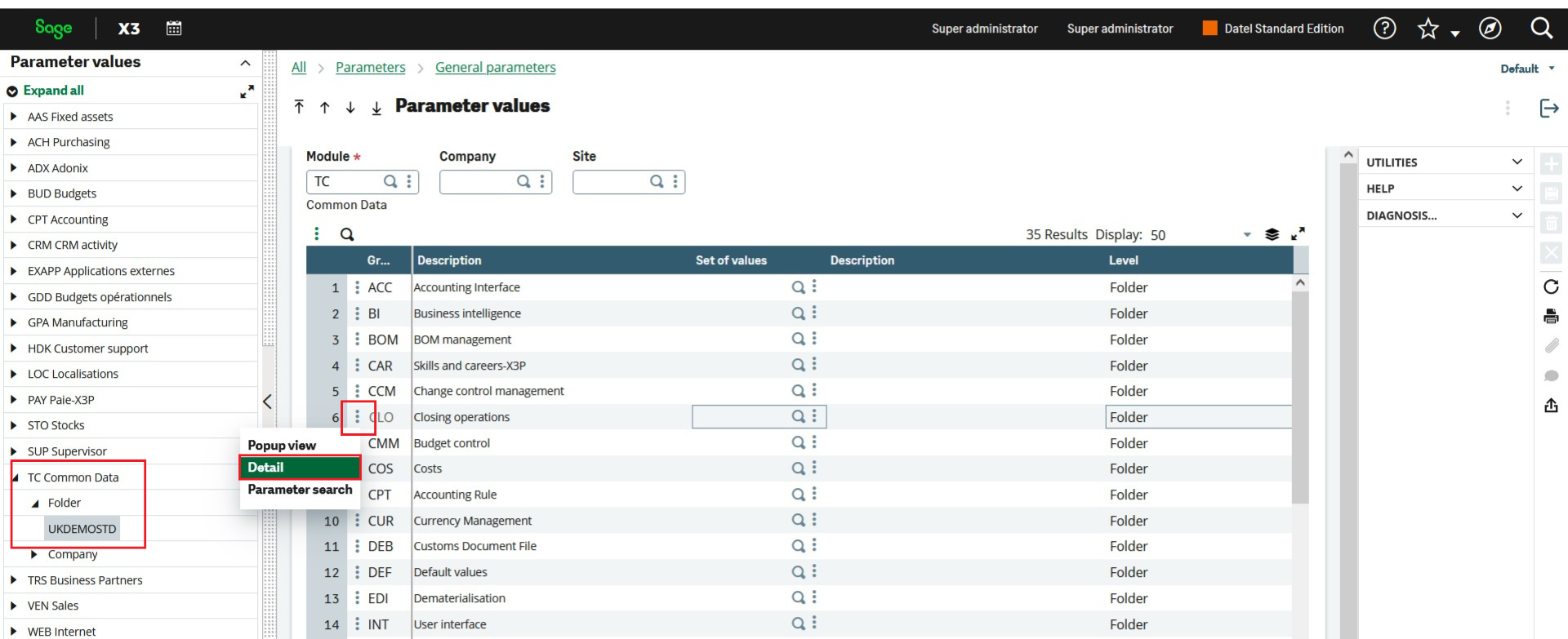Click the BOM group code cell
This screenshot has width=1568, height=639.
point(383,339)
